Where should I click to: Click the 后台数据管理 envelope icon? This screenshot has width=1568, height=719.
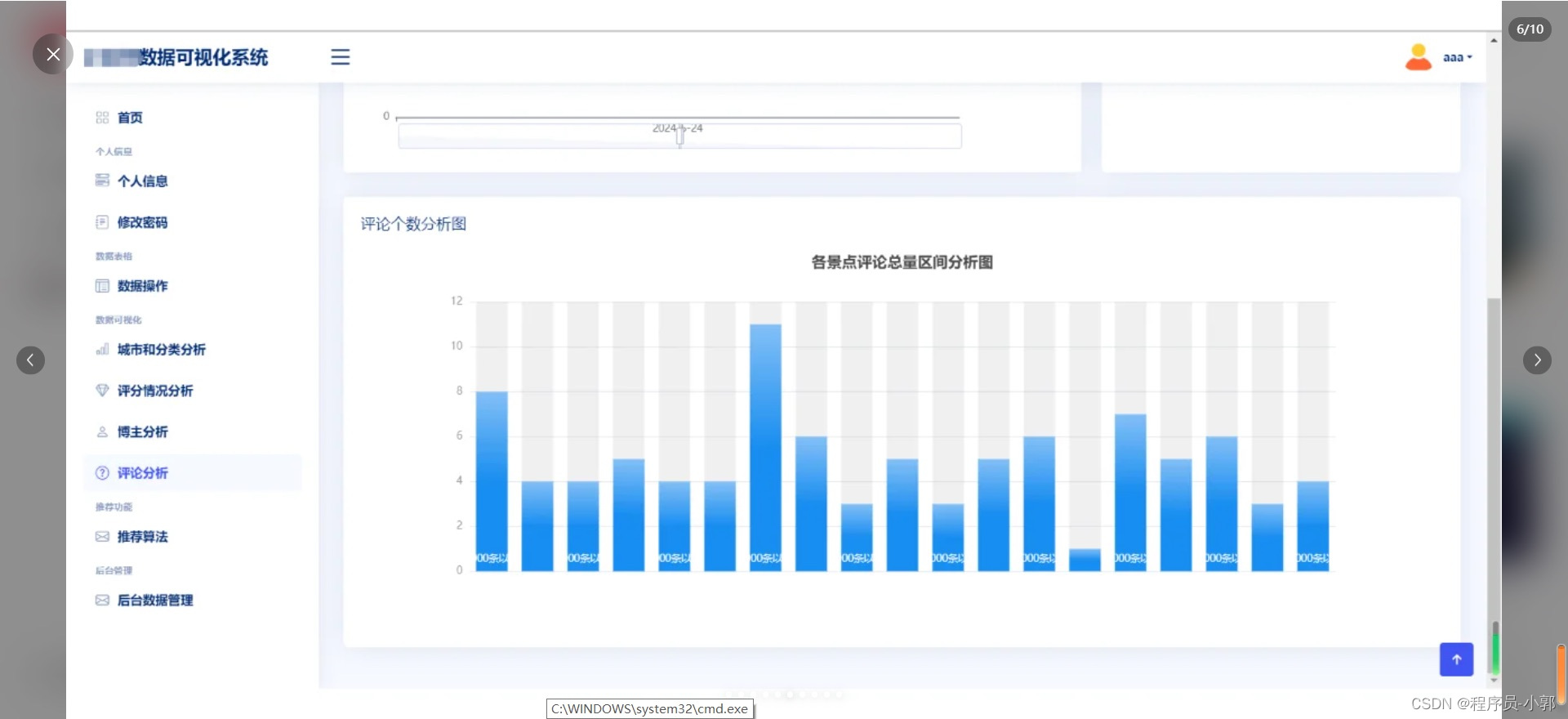(x=102, y=601)
